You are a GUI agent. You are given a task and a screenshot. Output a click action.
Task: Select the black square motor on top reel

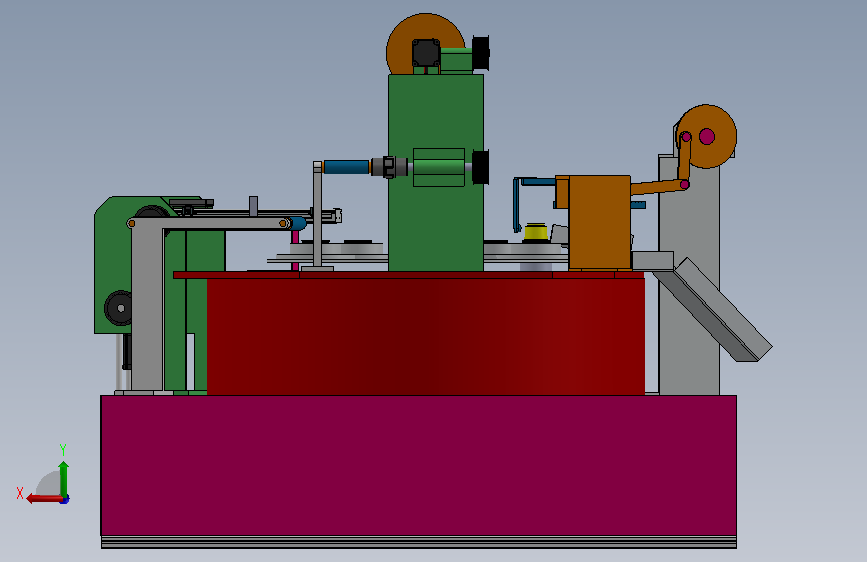[x=426, y=53]
